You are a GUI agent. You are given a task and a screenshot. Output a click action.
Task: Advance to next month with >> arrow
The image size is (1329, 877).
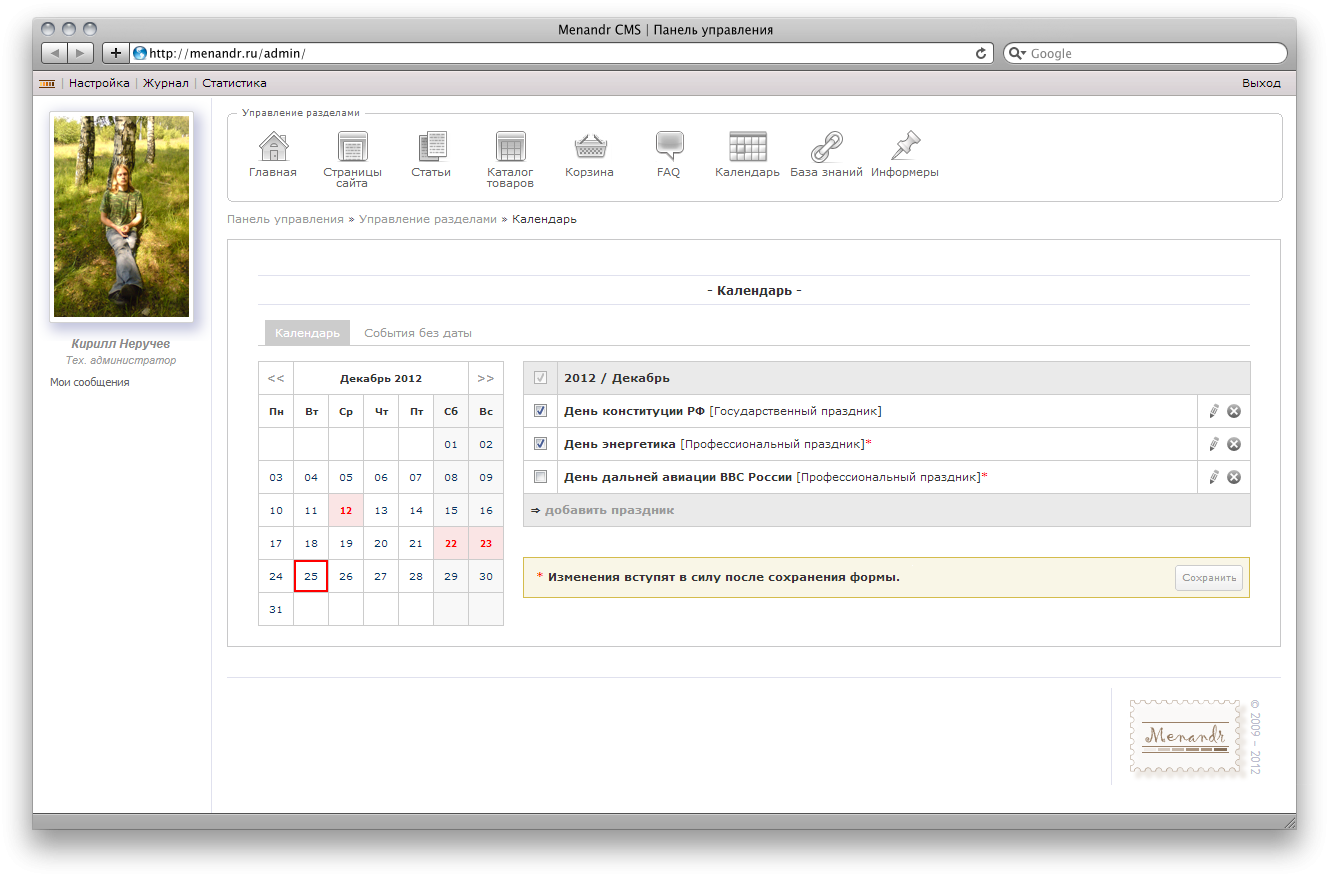[x=486, y=377]
